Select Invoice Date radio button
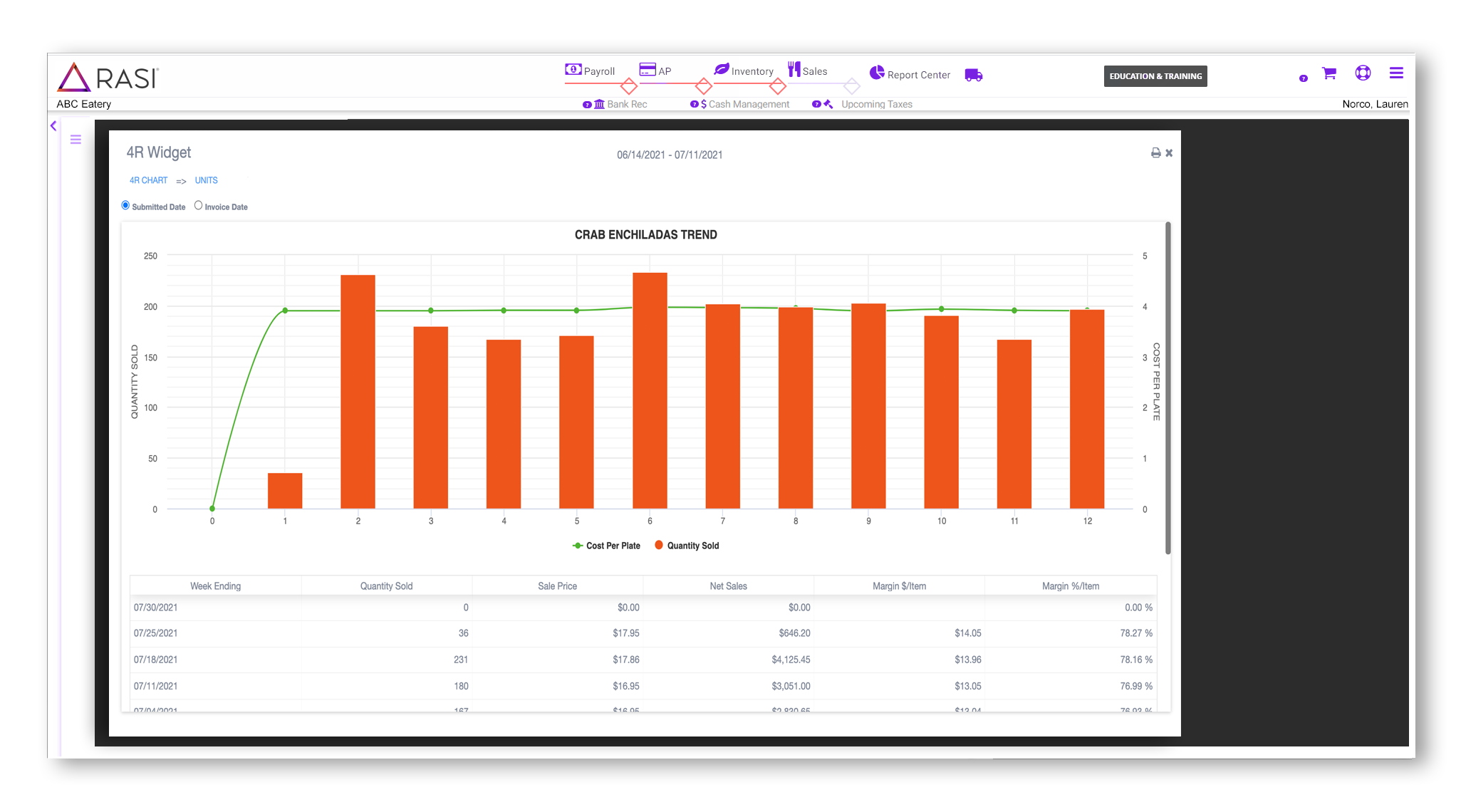Viewport: 1461px width, 812px height. pos(198,206)
